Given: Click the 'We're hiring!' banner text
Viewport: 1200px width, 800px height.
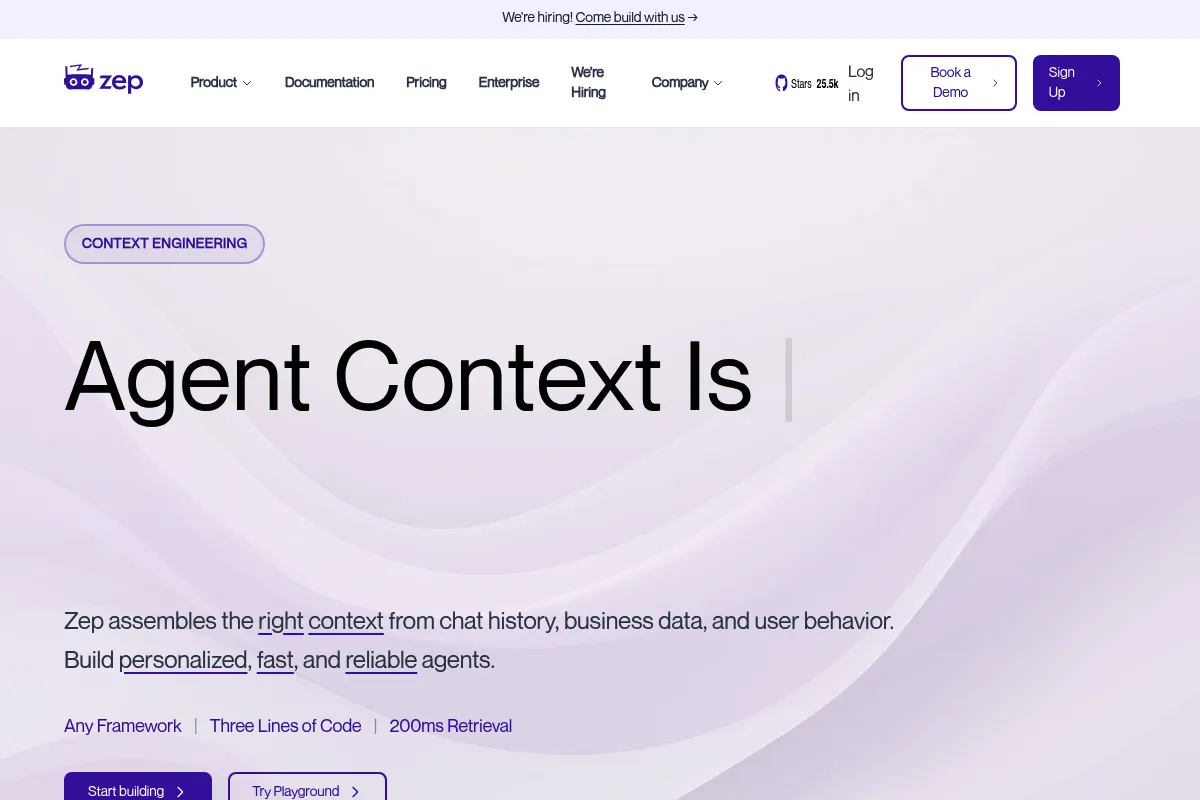Looking at the screenshot, I should click(537, 17).
